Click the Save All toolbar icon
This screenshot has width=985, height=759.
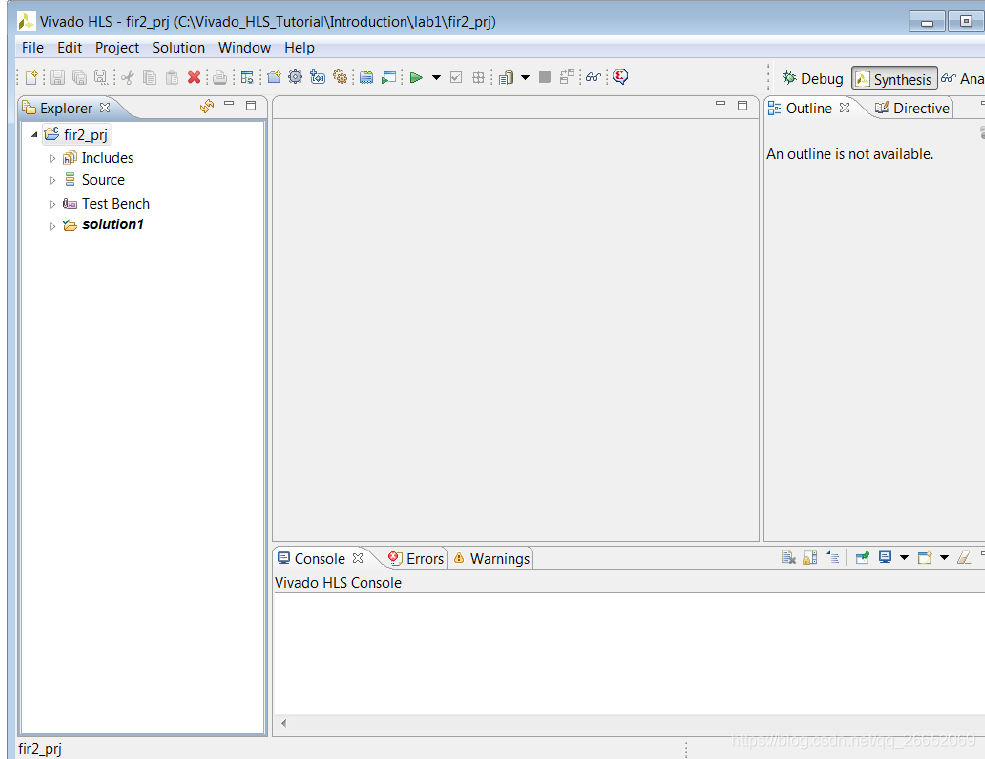click(79, 77)
